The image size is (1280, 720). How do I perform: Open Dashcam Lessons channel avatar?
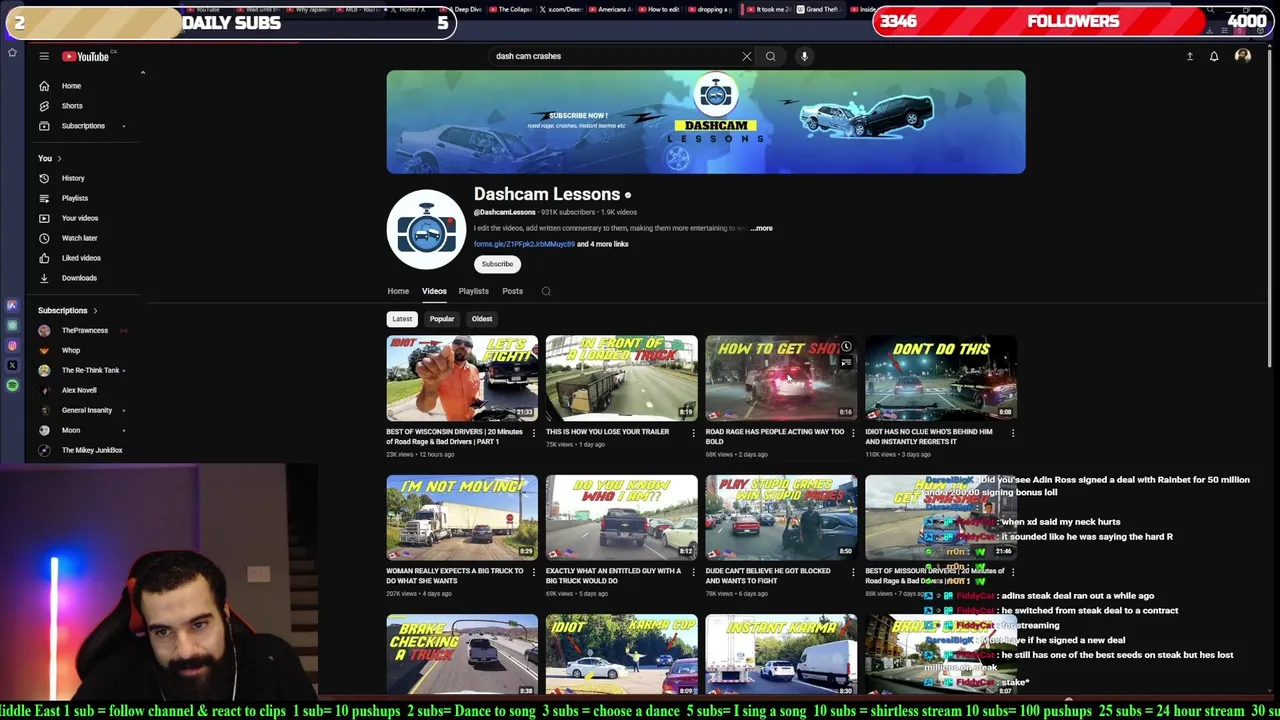pyautogui.click(x=426, y=229)
